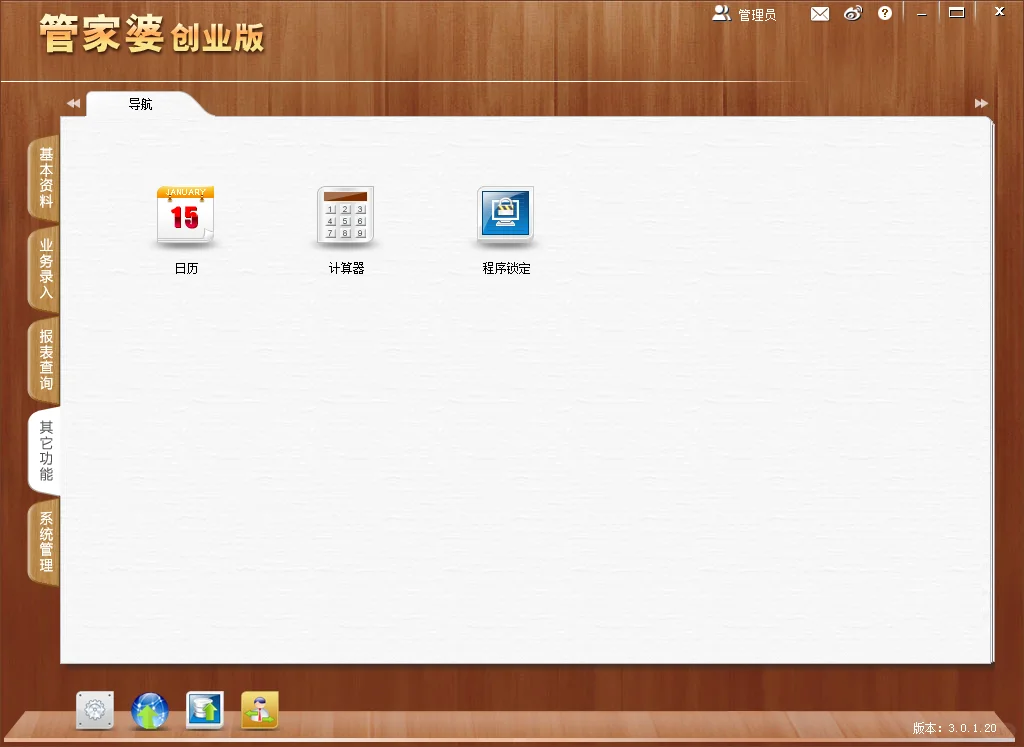The width and height of the screenshot is (1024, 747).
Task: Click the right double-arrow tab scroller
Action: pos(981,103)
